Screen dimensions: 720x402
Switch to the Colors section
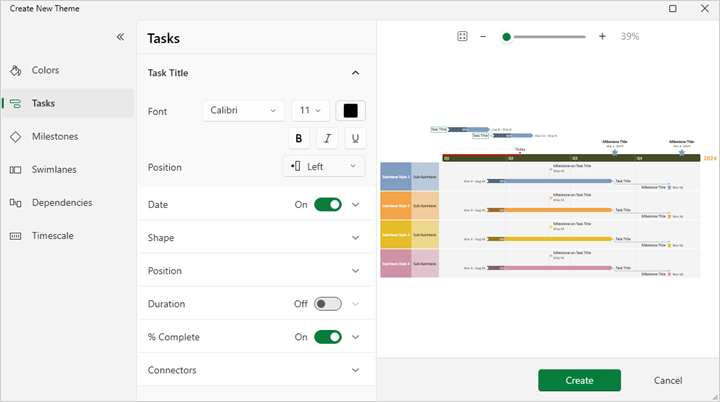pos(45,70)
